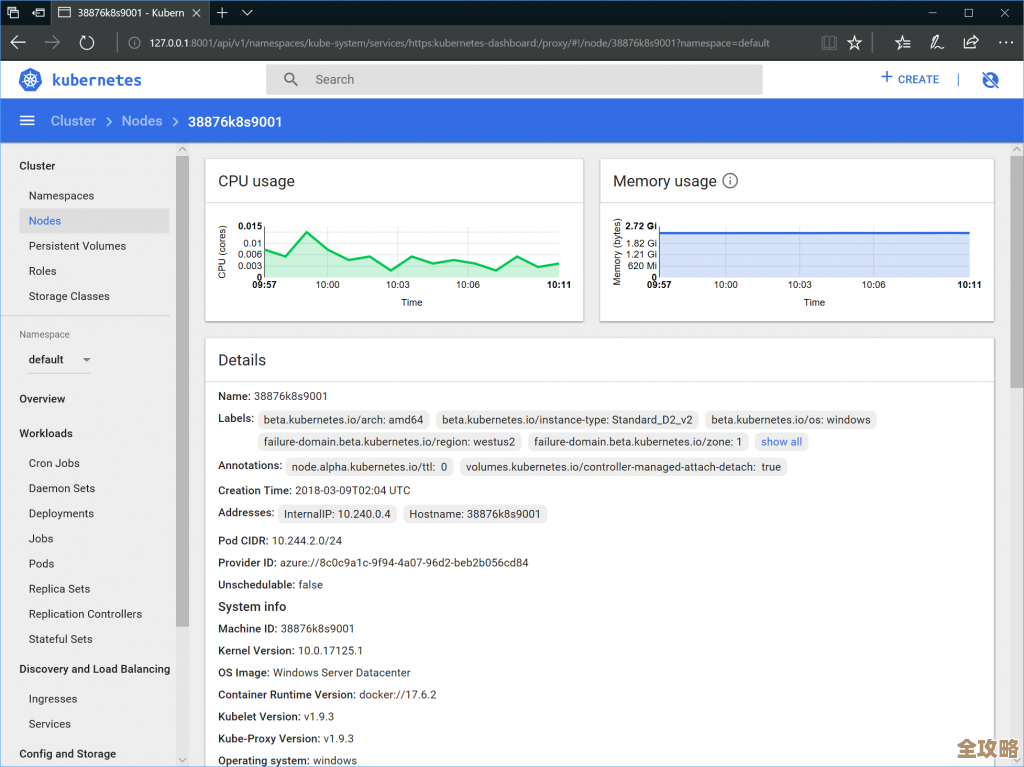The height and width of the screenshot is (767, 1024).
Task: Open Deployments under Workloads
Action: tap(61, 514)
